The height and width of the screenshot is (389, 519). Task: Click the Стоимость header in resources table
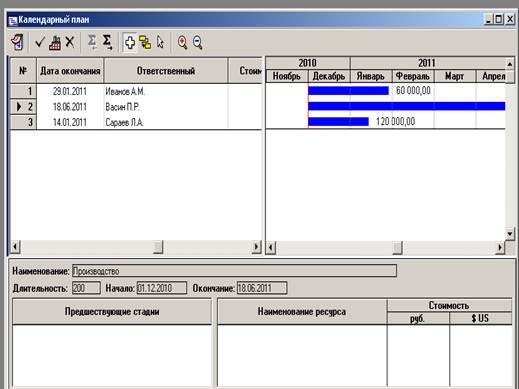click(449, 305)
